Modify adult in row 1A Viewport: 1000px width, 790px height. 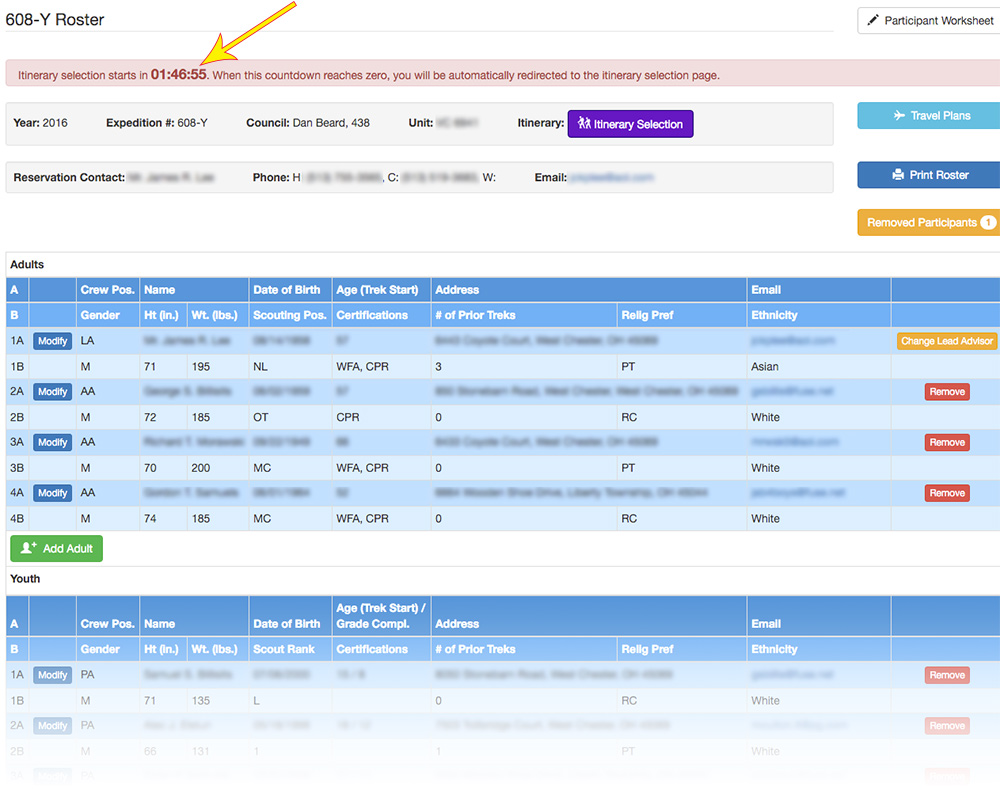point(52,341)
